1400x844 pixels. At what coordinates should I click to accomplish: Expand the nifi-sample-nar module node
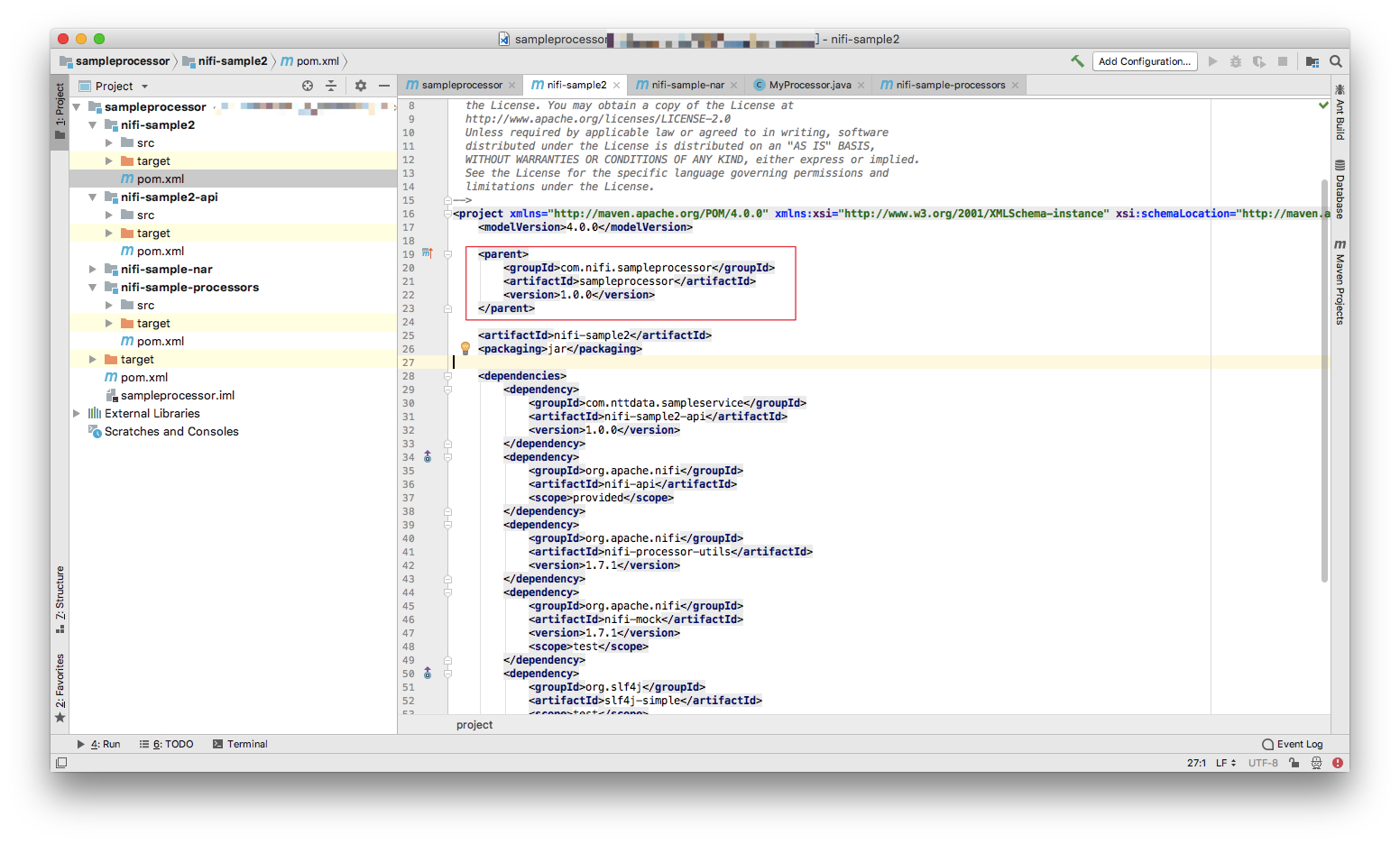pos(93,270)
